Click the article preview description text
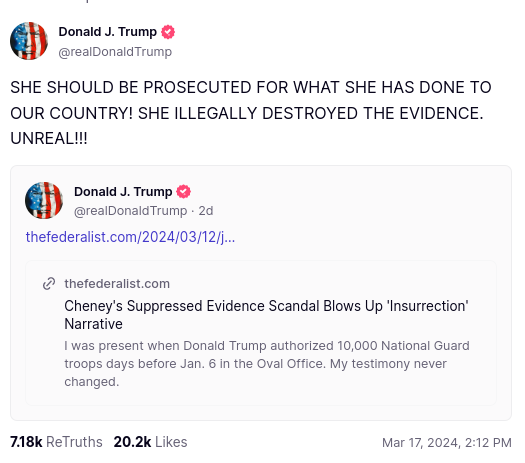 [x=267, y=364]
